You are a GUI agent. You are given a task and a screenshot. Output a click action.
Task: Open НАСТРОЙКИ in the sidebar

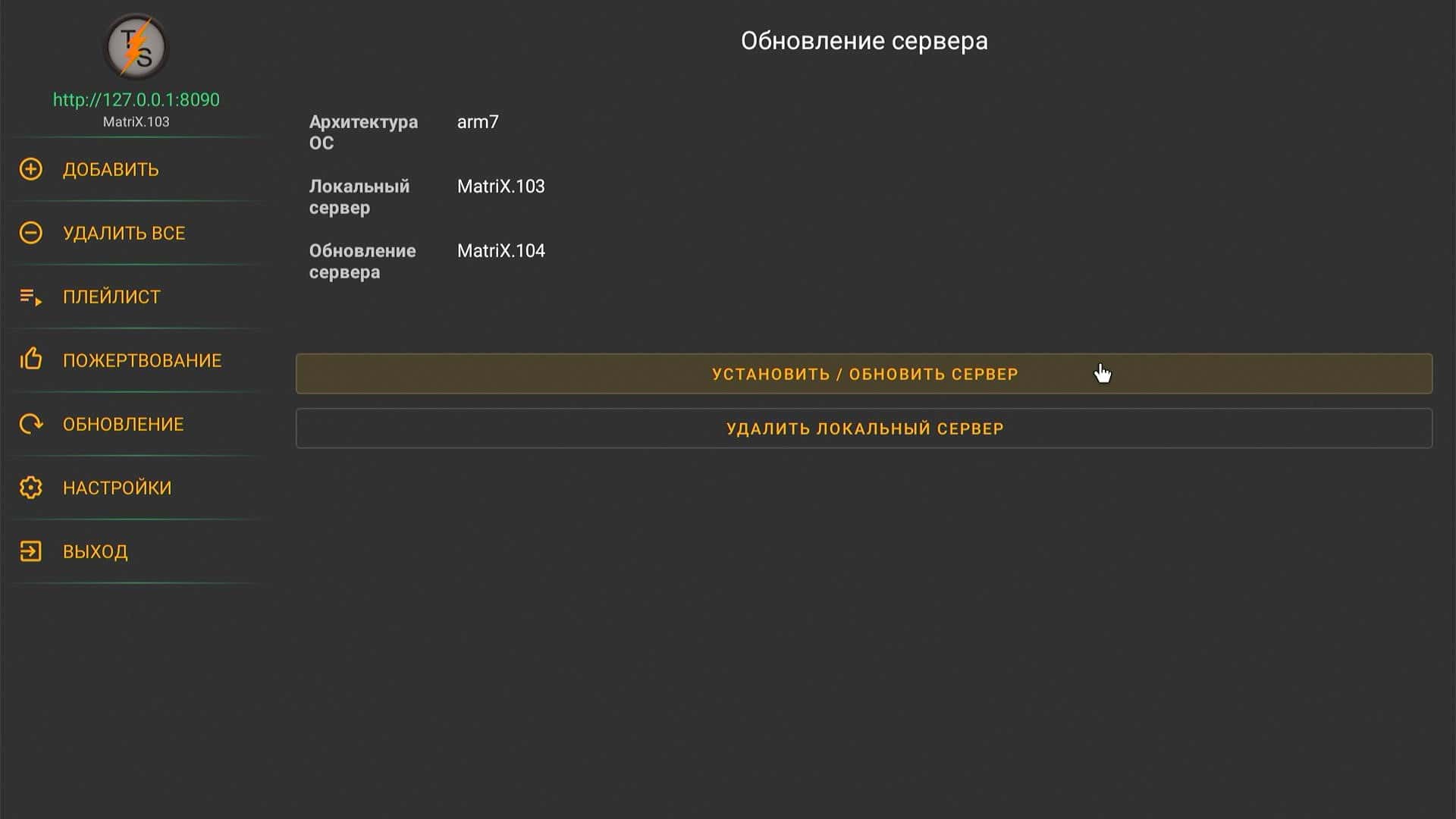[136, 488]
